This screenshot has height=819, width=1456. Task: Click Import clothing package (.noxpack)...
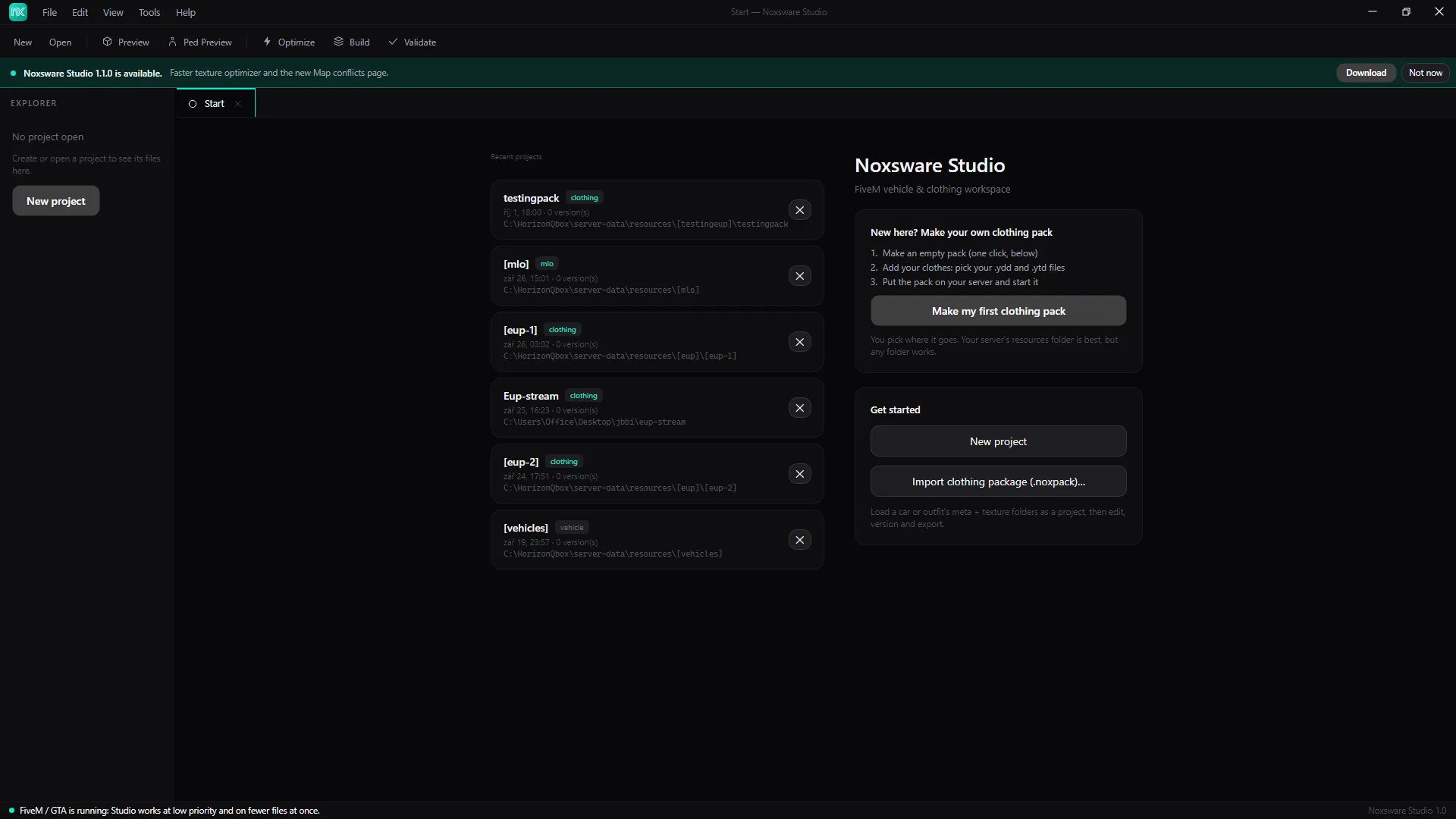tap(998, 482)
